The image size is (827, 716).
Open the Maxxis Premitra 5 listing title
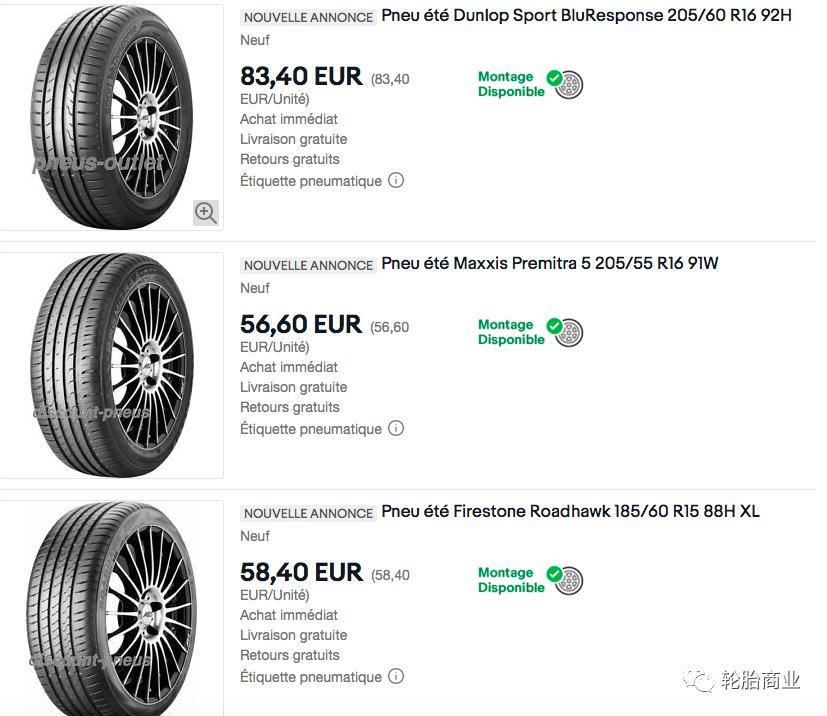click(x=549, y=264)
